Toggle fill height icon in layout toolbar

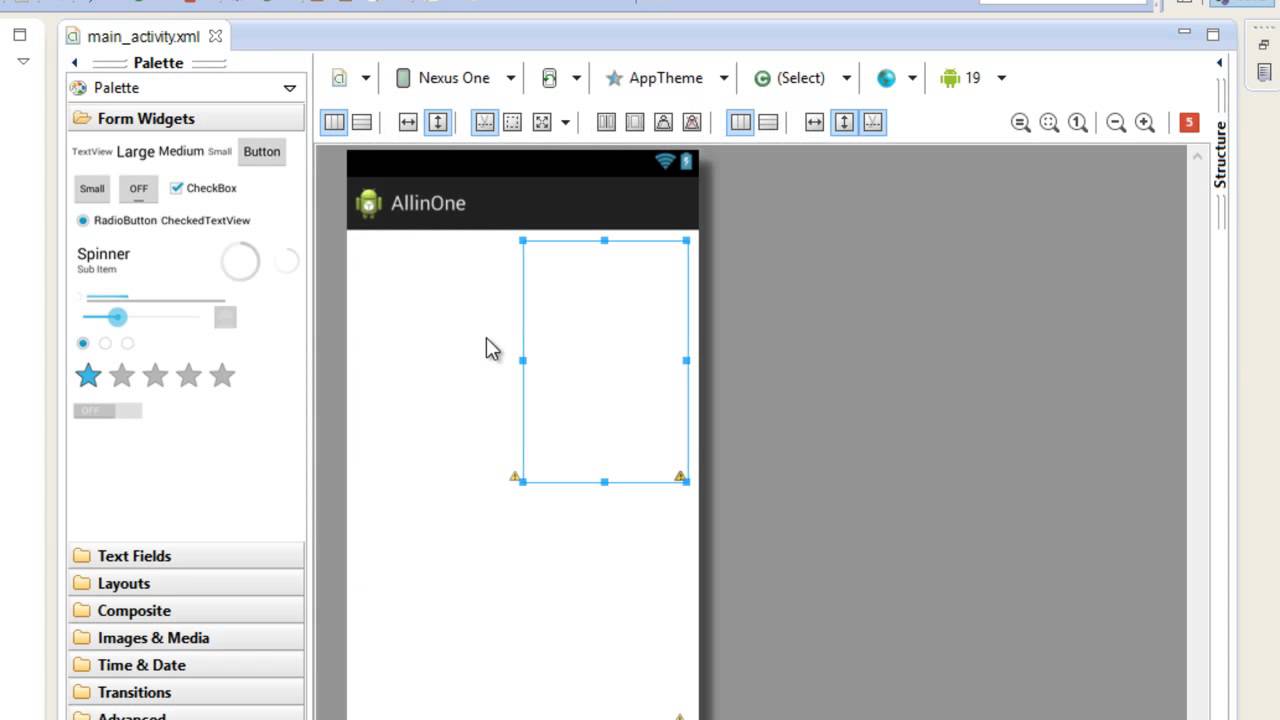pyautogui.click(x=437, y=122)
